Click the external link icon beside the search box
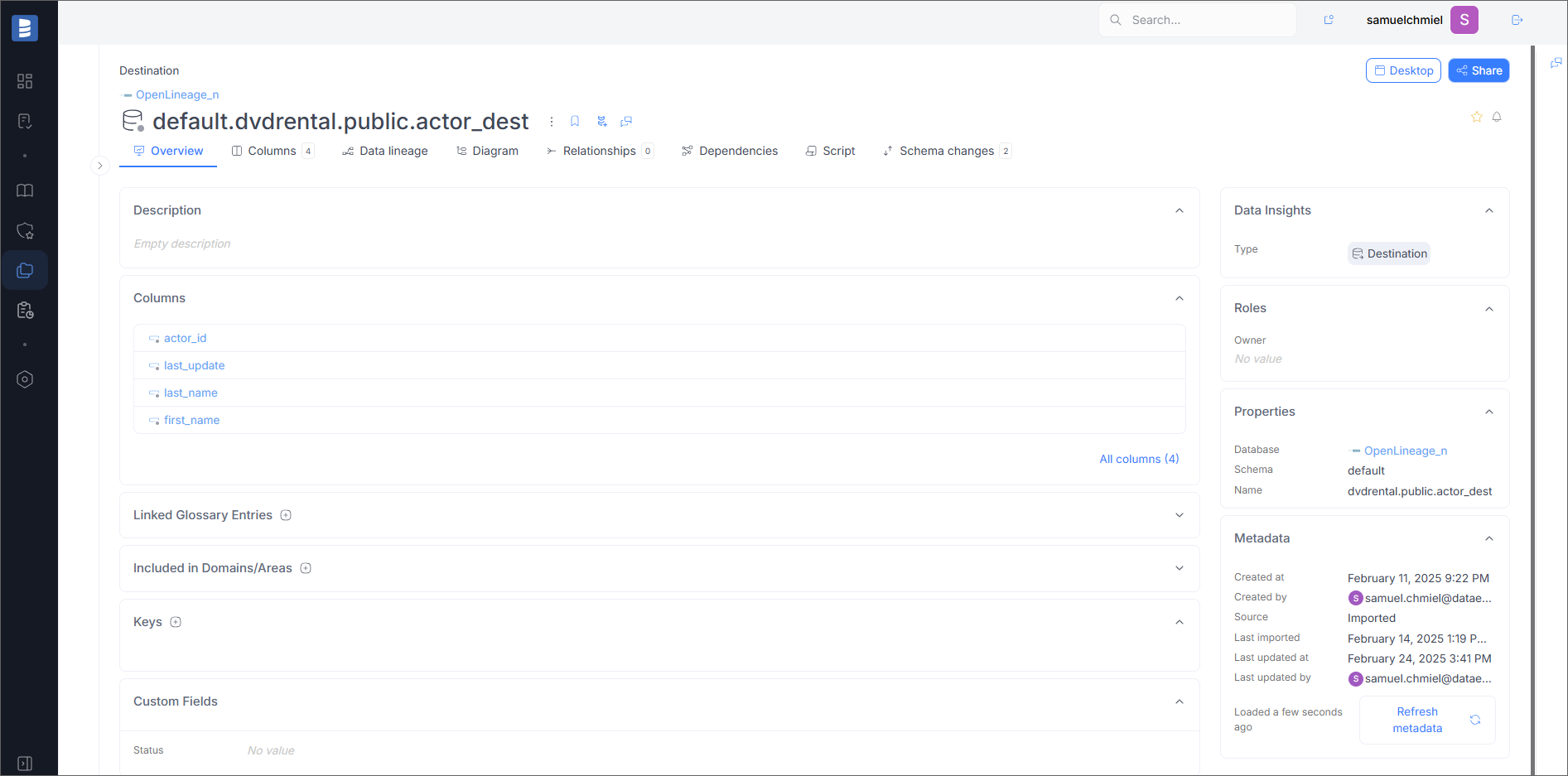1568x776 pixels. click(1329, 20)
